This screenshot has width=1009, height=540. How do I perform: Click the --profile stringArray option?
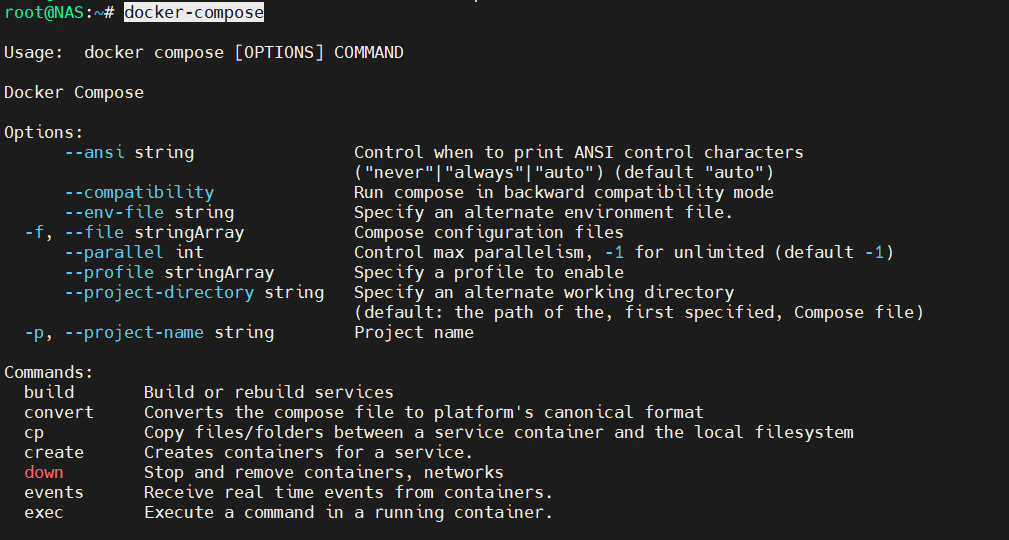pyautogui.click(x=169, y=272)
